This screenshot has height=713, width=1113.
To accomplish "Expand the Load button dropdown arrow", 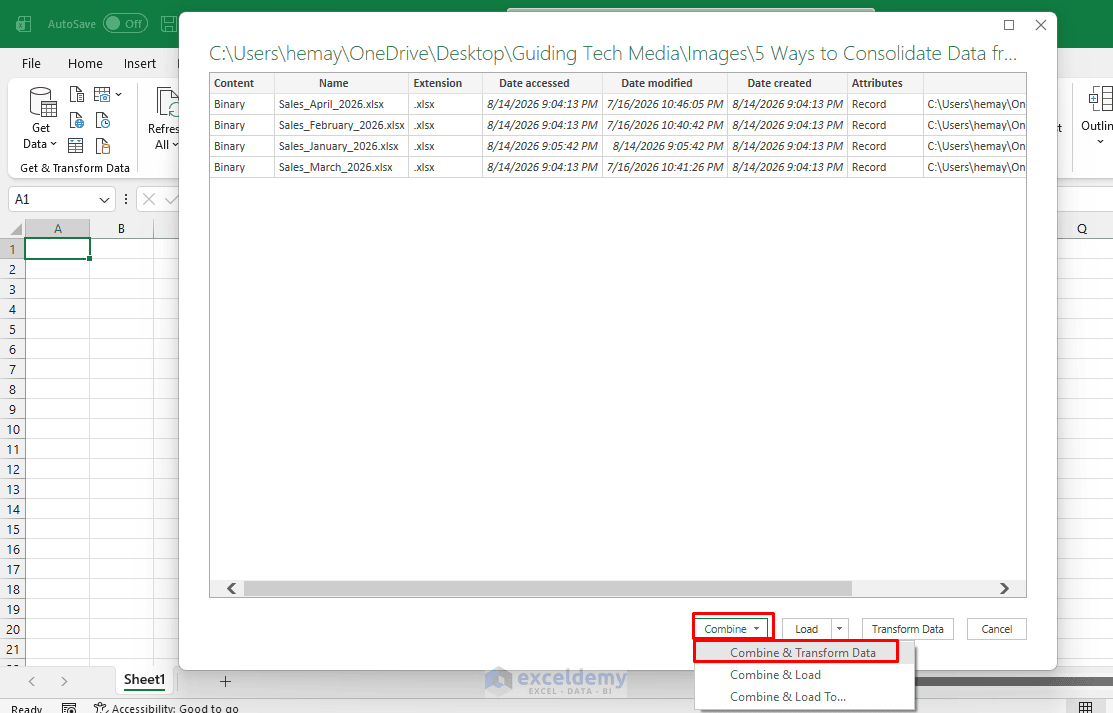I will pos(839,629).
